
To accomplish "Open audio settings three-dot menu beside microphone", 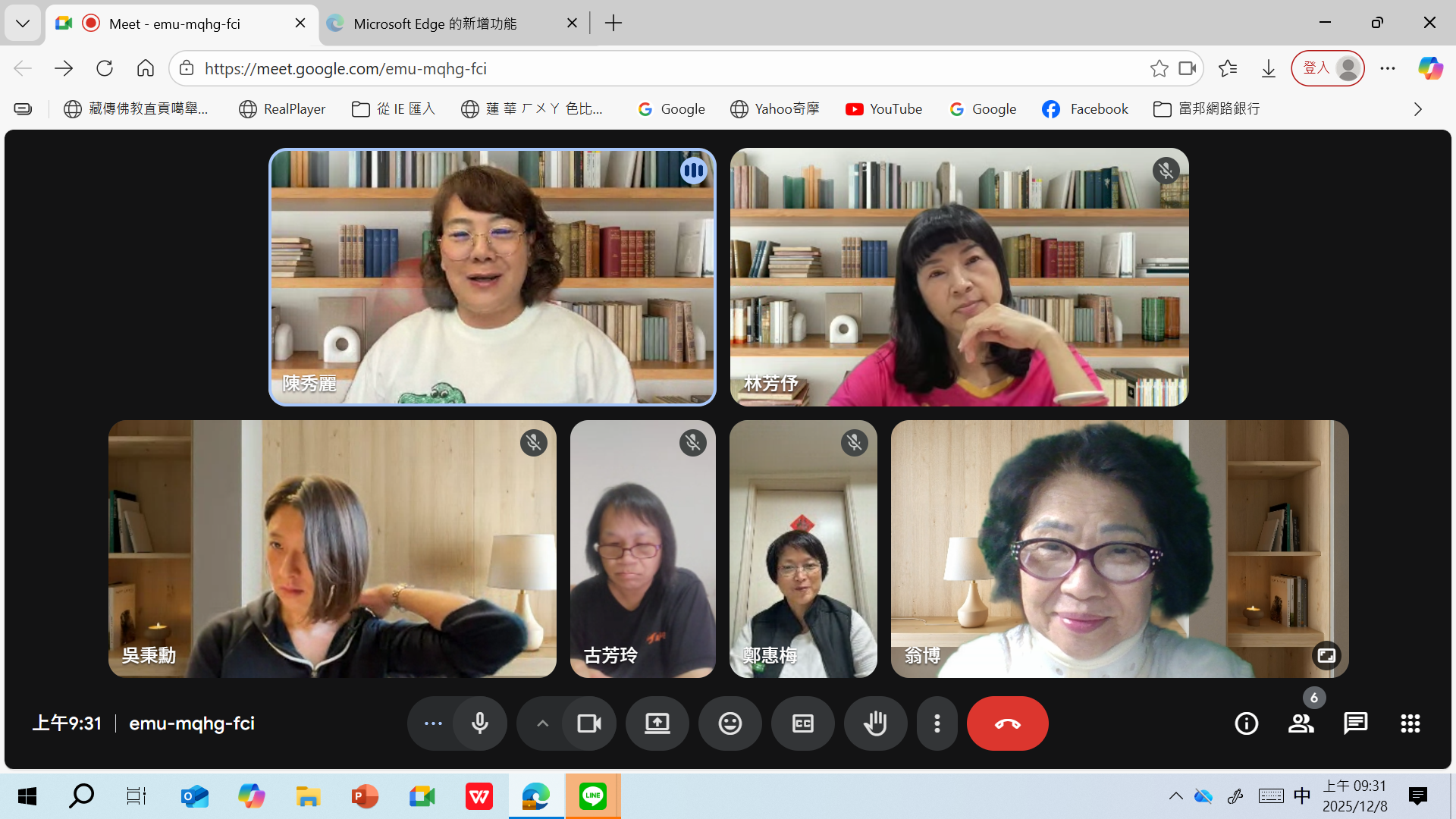I will pos(433,723).
